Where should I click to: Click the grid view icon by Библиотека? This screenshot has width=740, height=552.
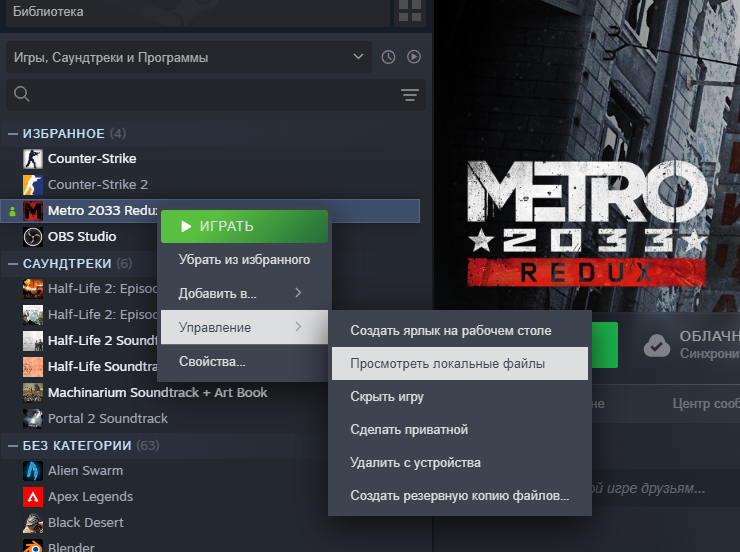click(410, 10)
